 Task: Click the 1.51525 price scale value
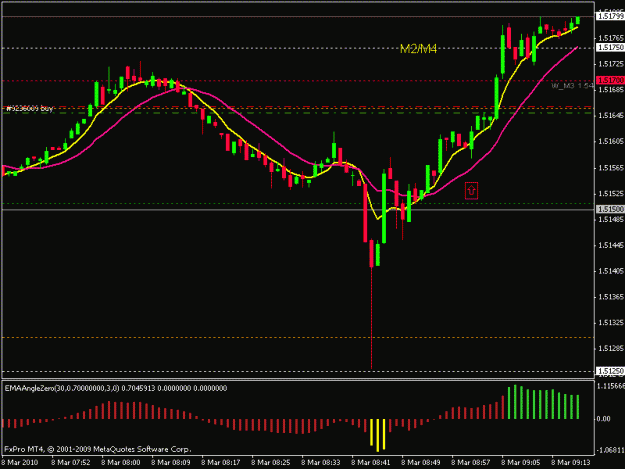(611, 194)
